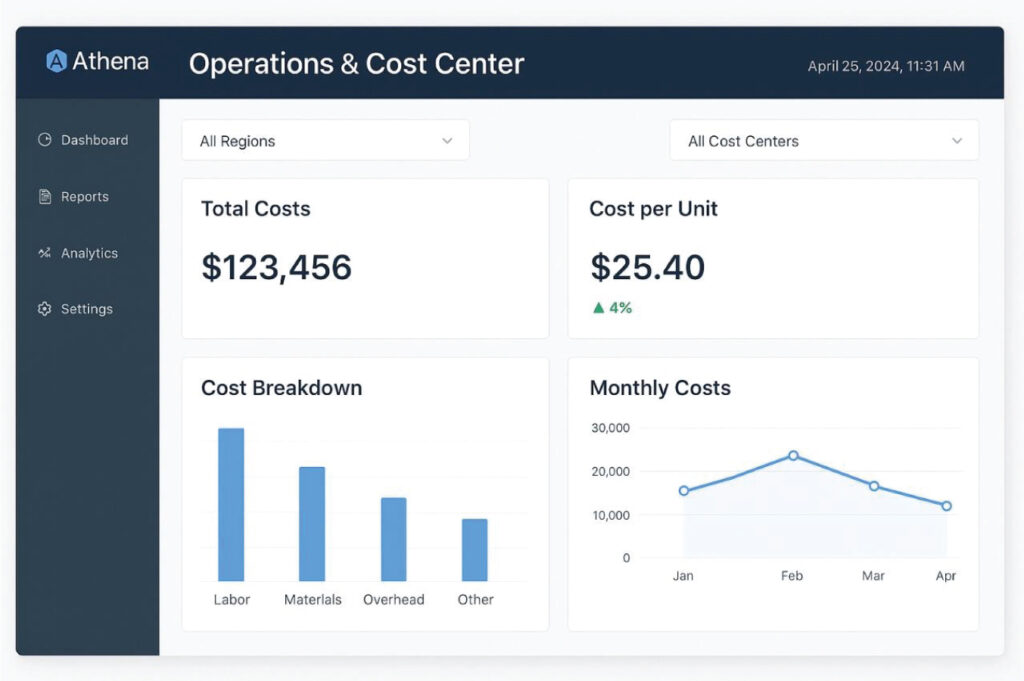Select the Apr data point on line chart
The height and width of the screenshot is (681, 1024).
click(x=946, y=506)
